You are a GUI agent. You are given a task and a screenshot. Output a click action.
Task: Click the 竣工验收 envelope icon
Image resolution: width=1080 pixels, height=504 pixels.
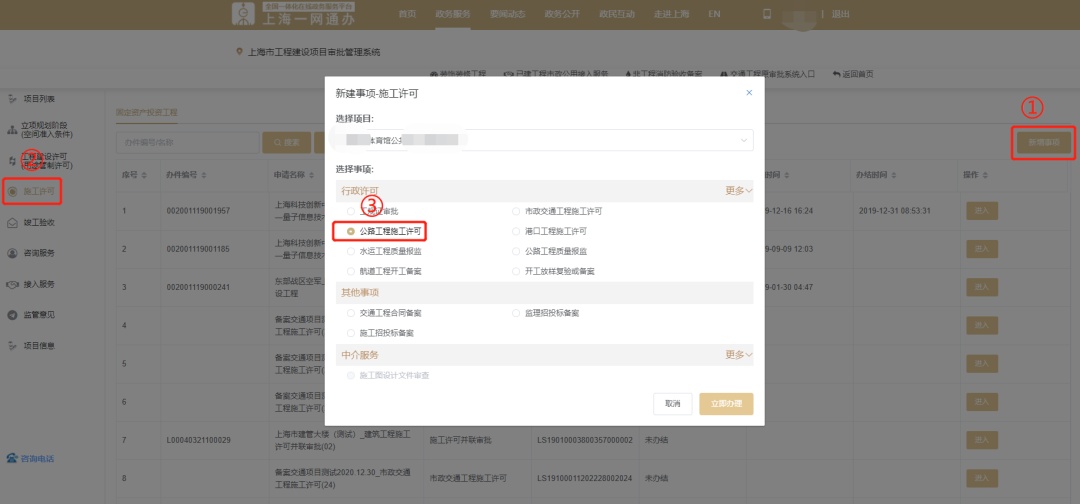coord(13,222)
